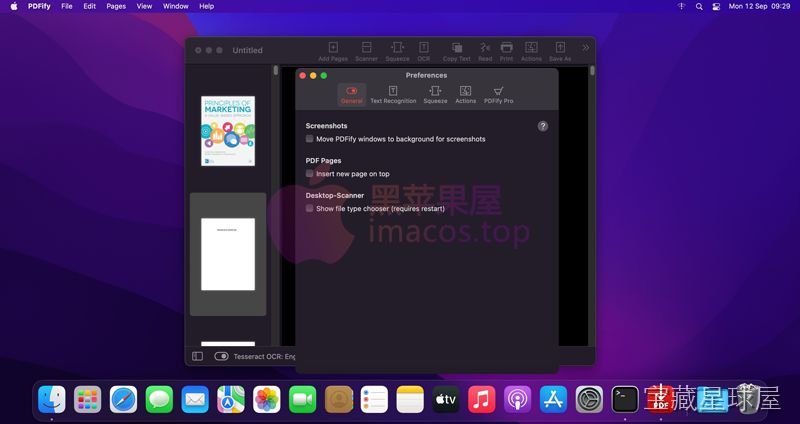Expand the toolbar overflow chevron
The height and width of the screenshot is (424, 800).
coord(585,47)
